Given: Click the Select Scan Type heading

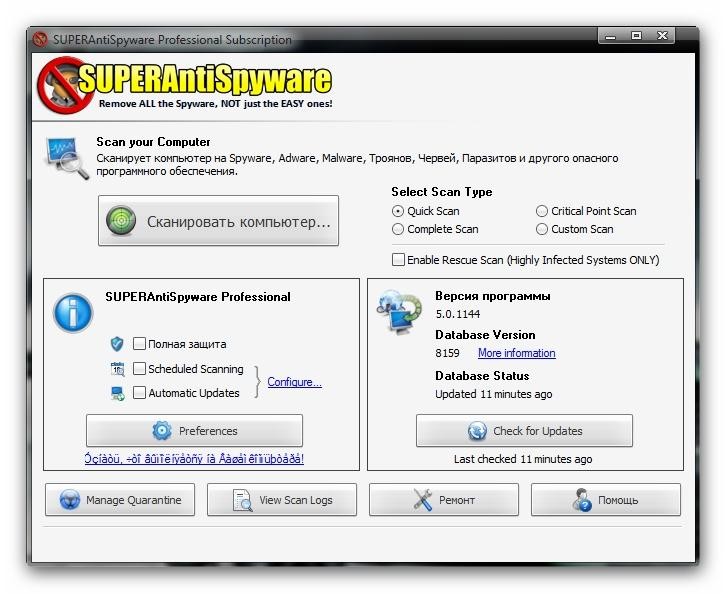Looking at the screenshot, I should click(442, 192).
